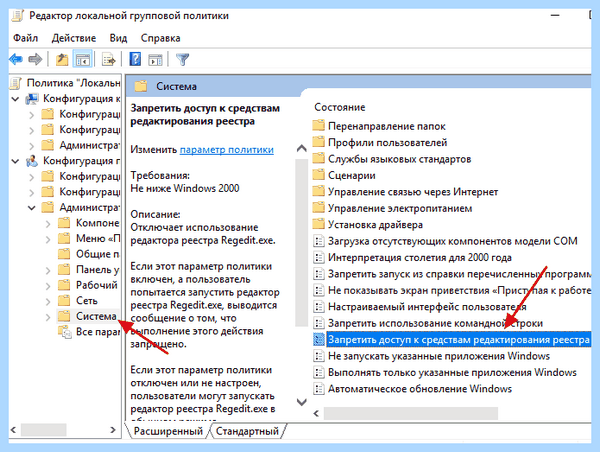Viewport: 600px width, 452px height.
Task: Click the Состояние column header
Action: [x=339, y=108]
